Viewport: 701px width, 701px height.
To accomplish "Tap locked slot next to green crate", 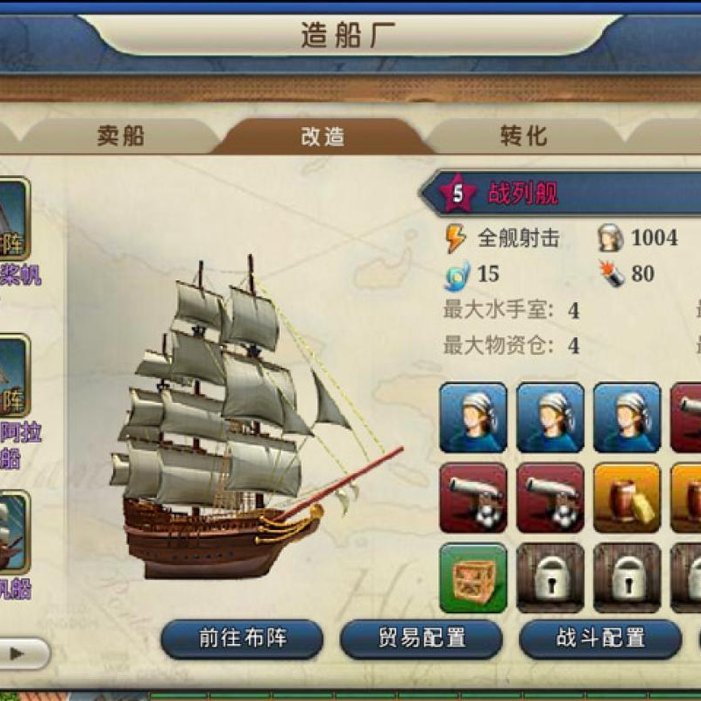I will 550,578.
